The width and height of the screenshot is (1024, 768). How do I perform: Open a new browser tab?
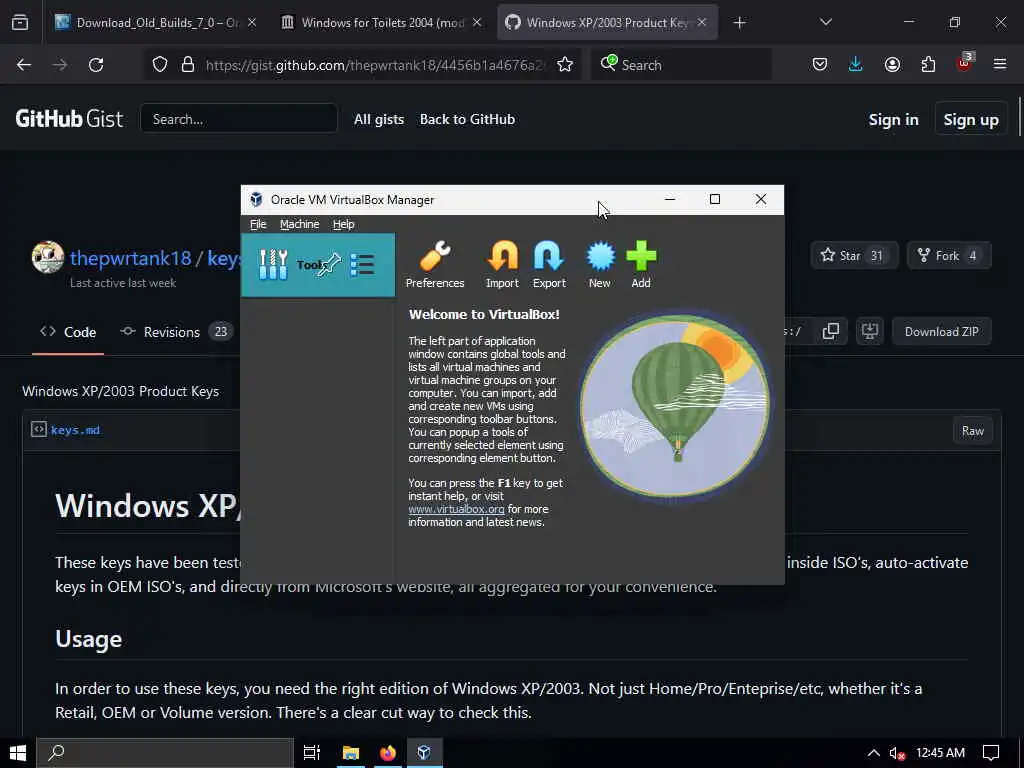pos(739,23)
